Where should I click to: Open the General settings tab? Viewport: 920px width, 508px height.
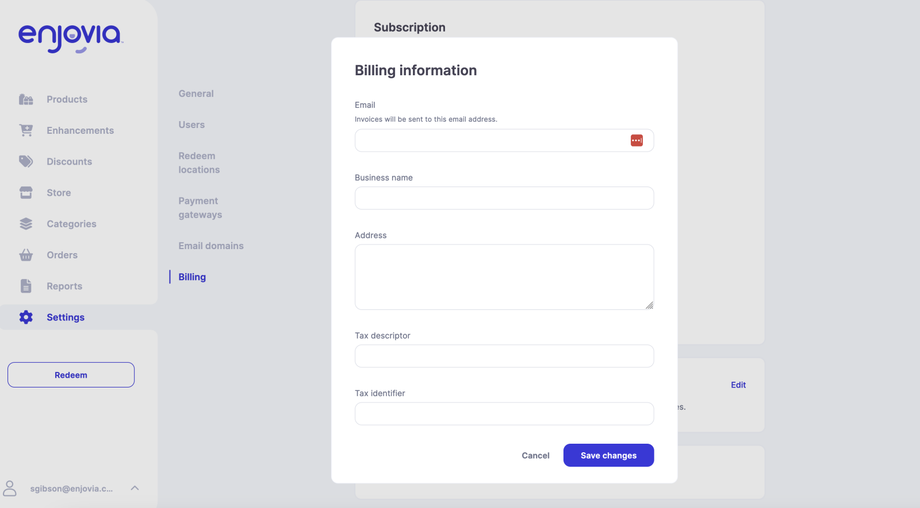(x=196, y=94)
